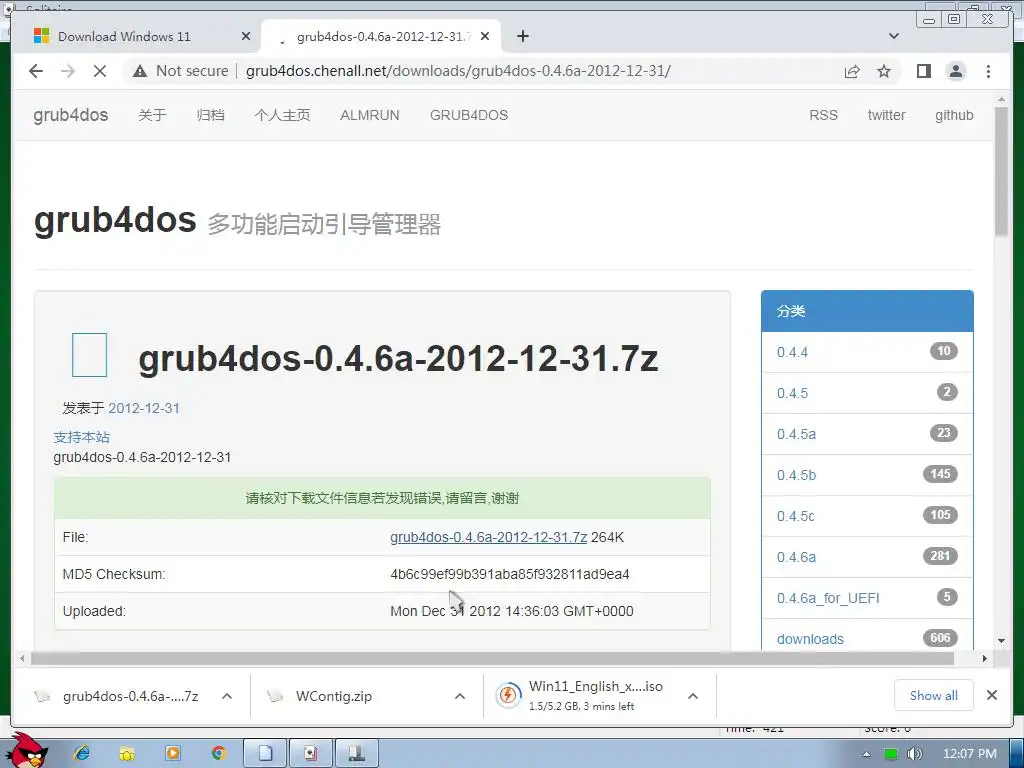Click the forward navigation arrow
The height and width of the screenshot is (768, 1024).
(68, 71)
